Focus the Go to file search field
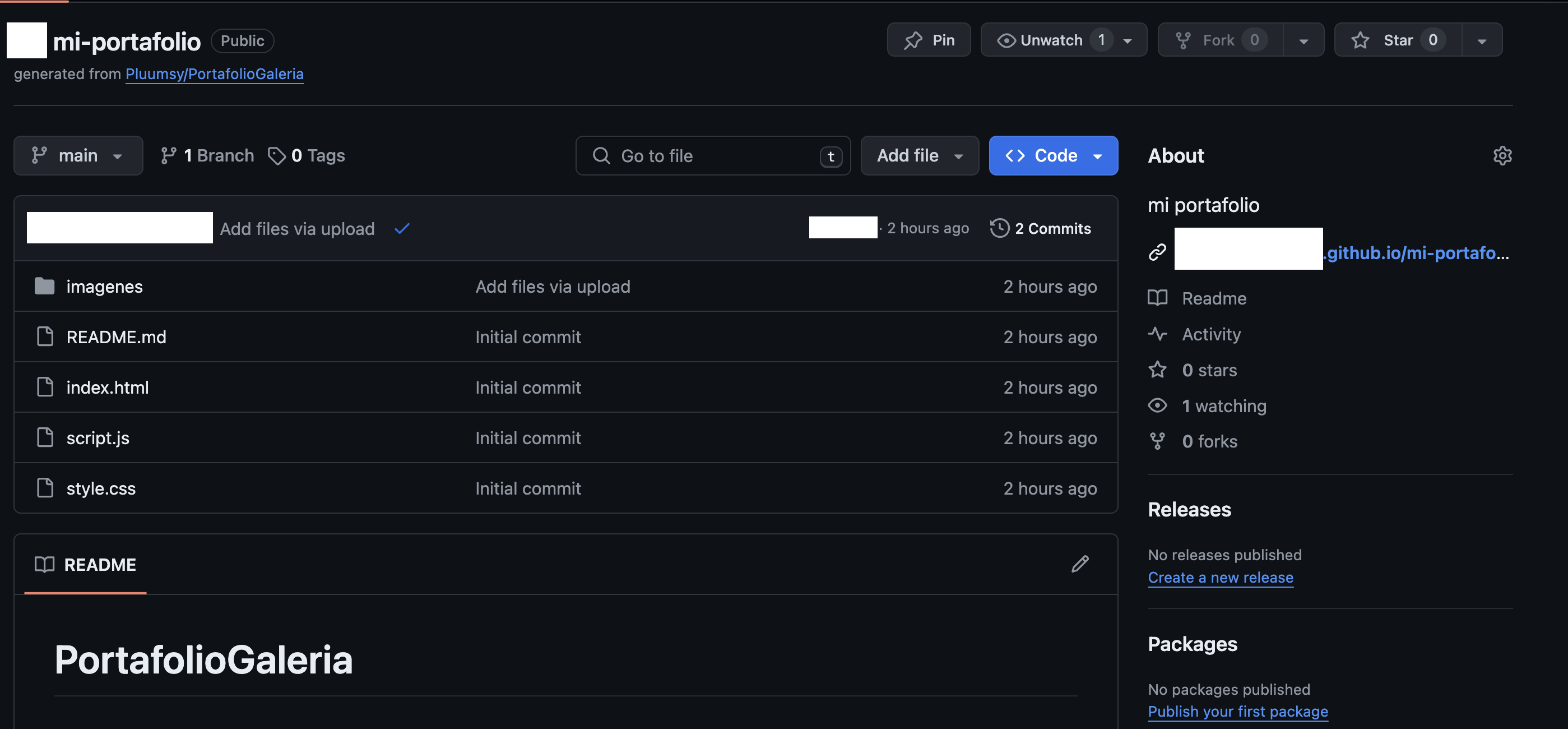1568x729 pixels. 713,156
